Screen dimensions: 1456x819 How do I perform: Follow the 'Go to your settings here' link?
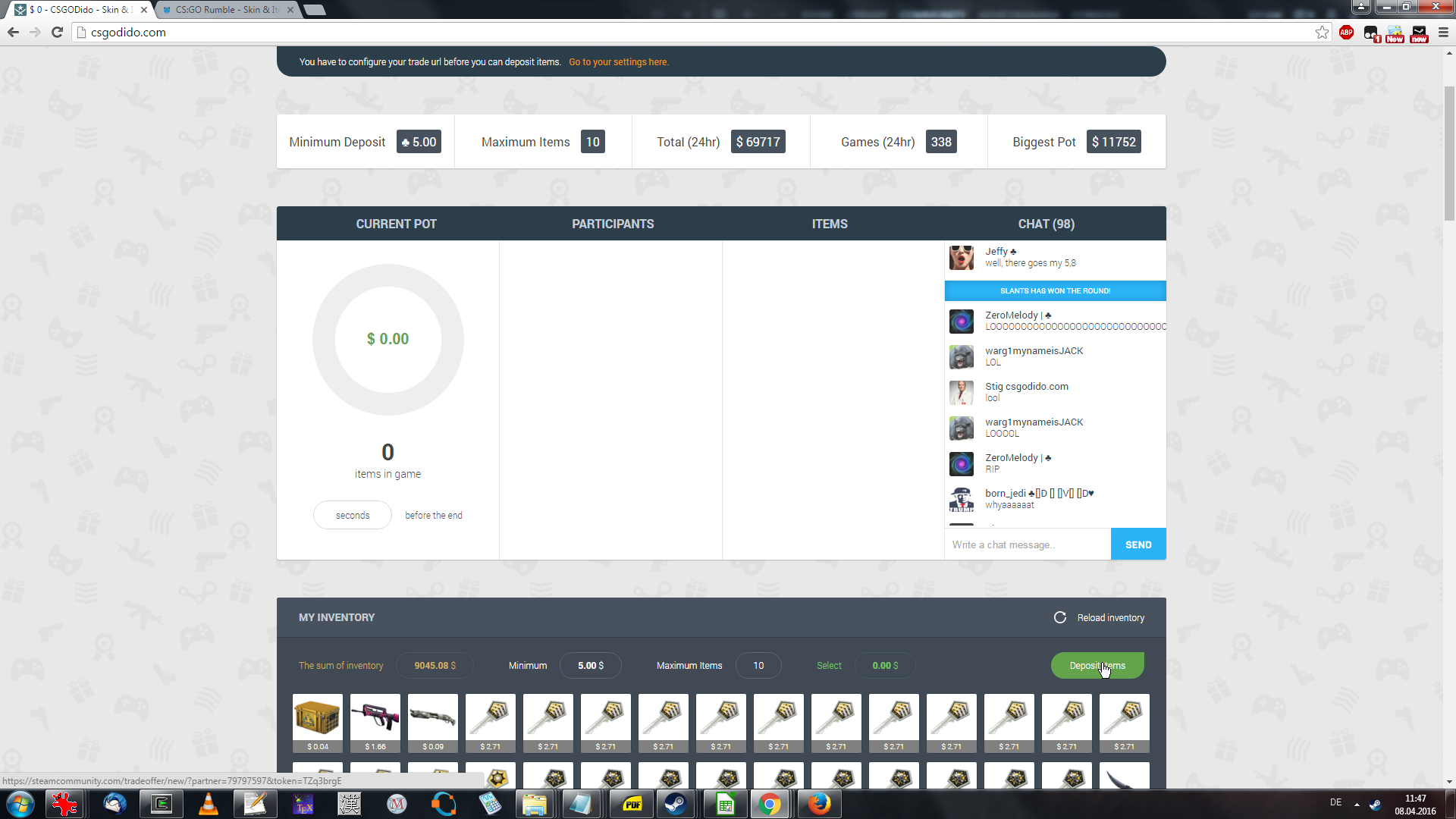pos(619,62)
